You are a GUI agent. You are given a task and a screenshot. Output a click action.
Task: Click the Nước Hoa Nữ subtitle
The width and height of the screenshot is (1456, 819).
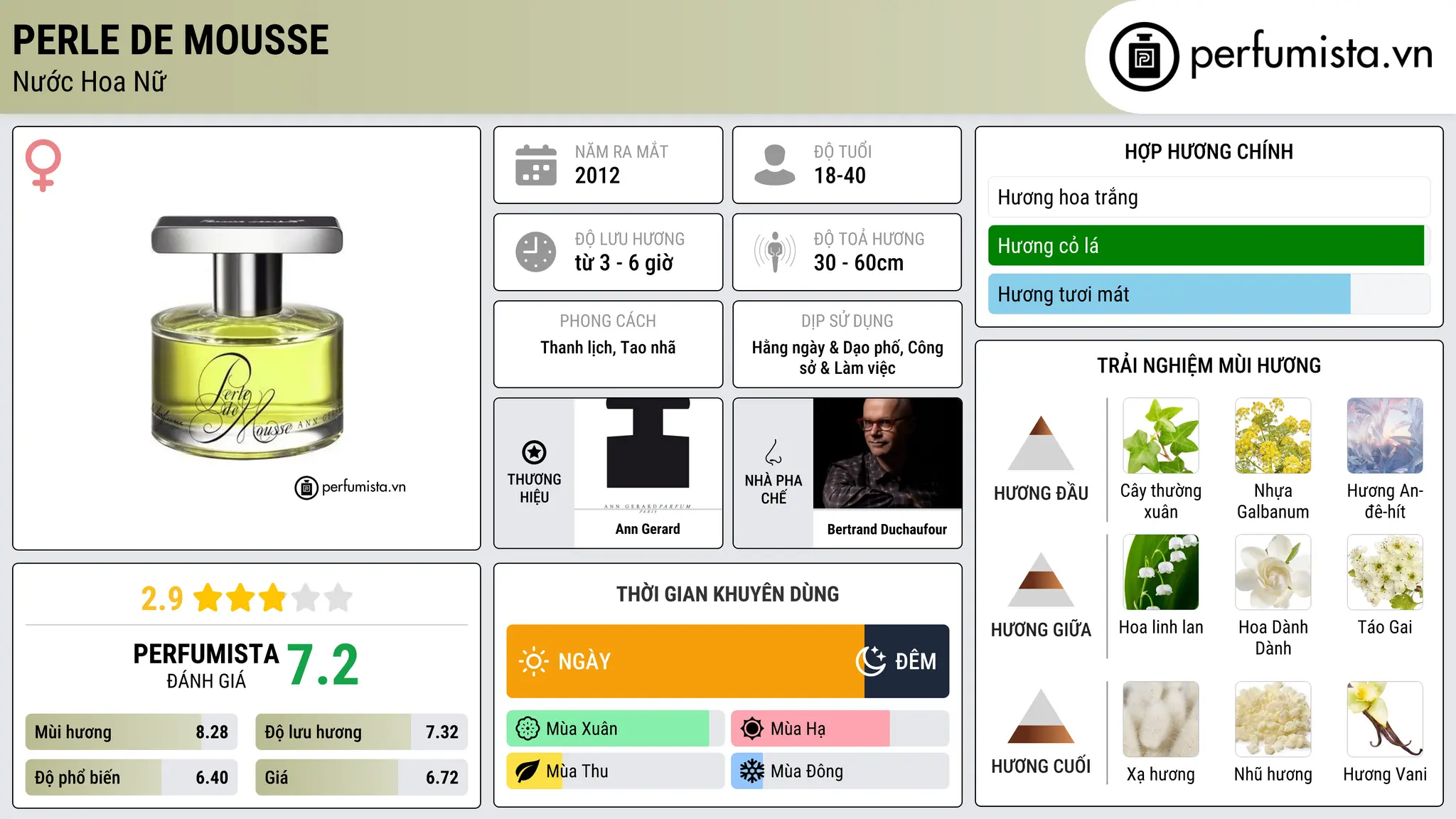(x=90, y=82)
